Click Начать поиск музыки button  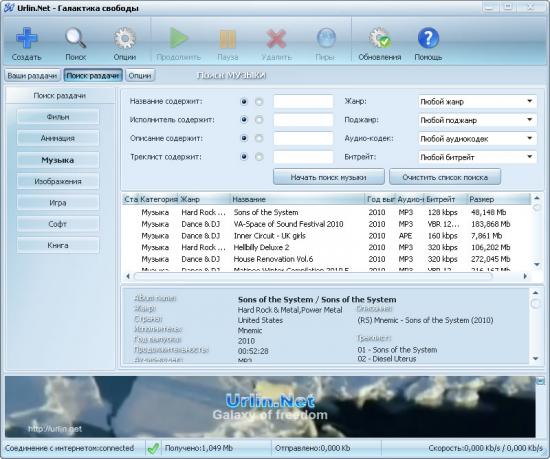coord(329,177)
